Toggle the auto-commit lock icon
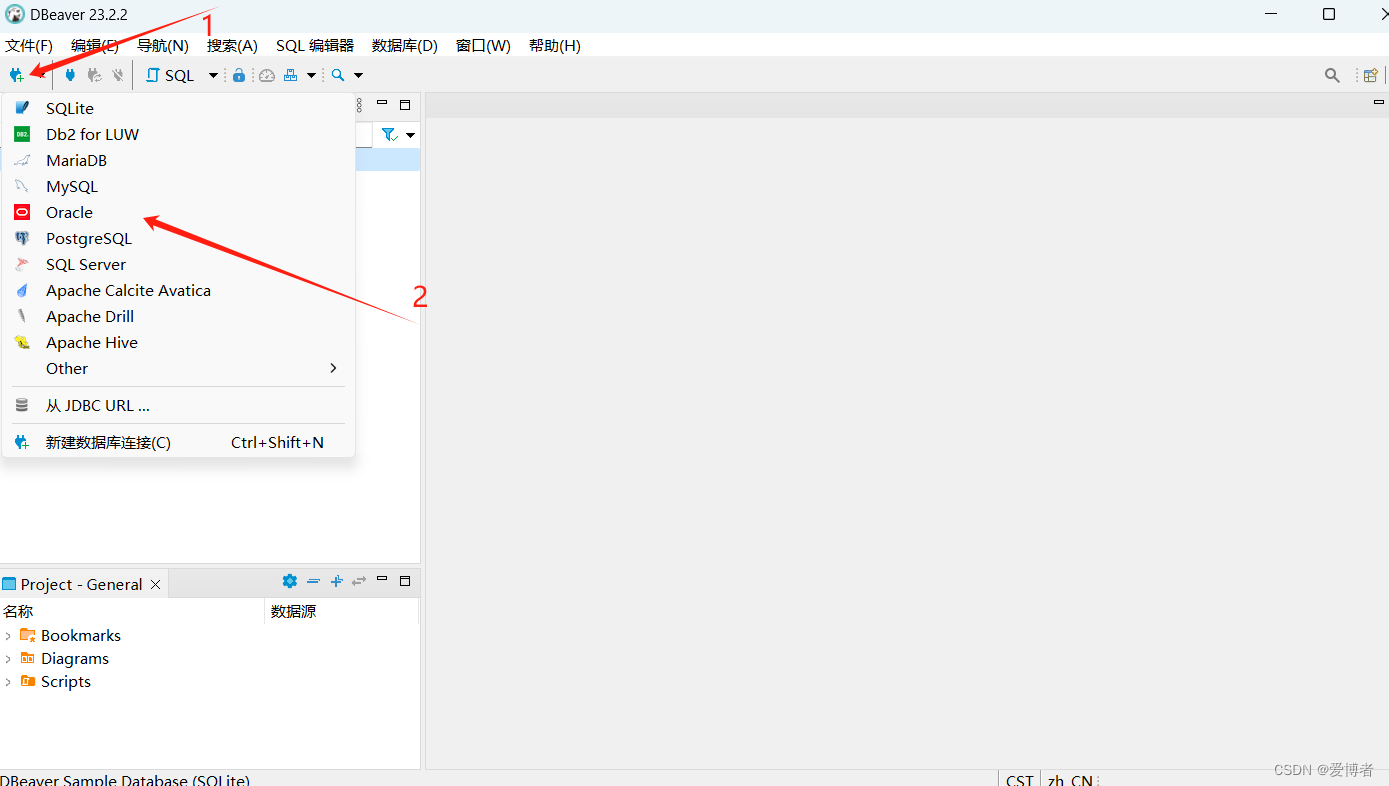The width and height of the screenshot is (1389, 786). point(239,74)
